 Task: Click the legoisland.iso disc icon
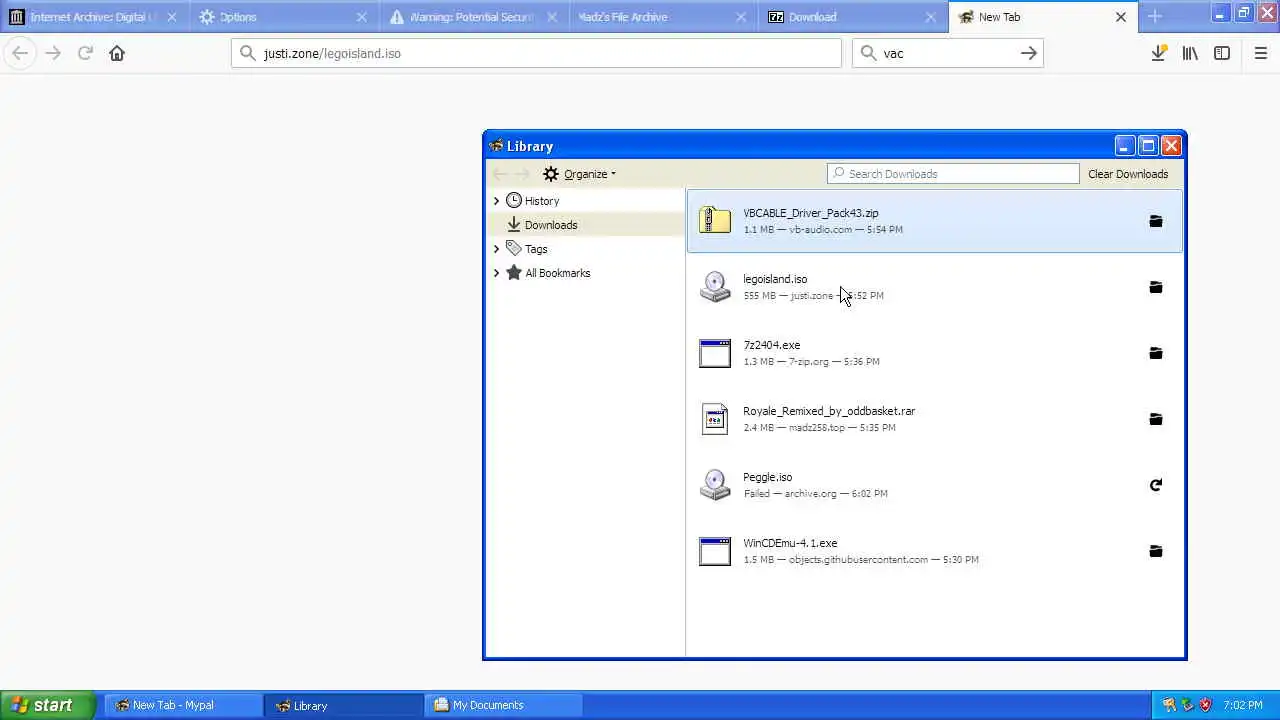pyautogui.click(x=715, y=286)
